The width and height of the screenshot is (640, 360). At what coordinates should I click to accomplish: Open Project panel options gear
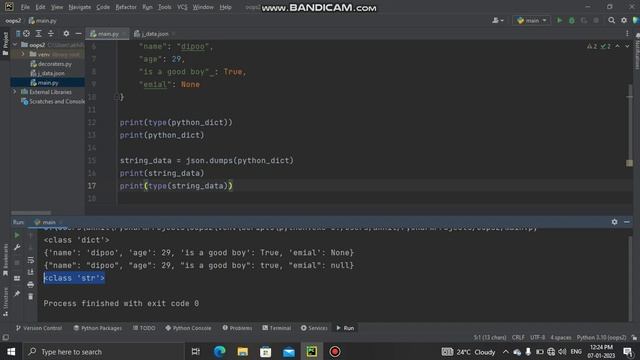click(x=66, y=33)
